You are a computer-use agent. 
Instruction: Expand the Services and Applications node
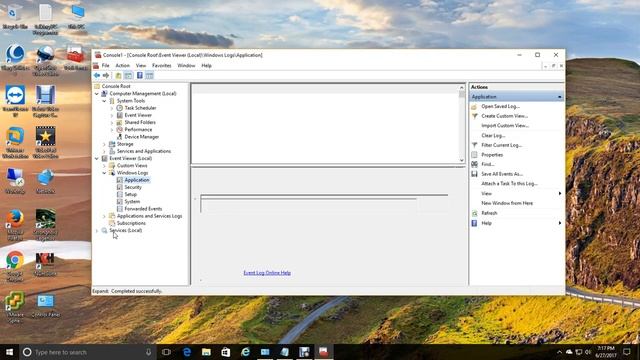click(104, 151)
